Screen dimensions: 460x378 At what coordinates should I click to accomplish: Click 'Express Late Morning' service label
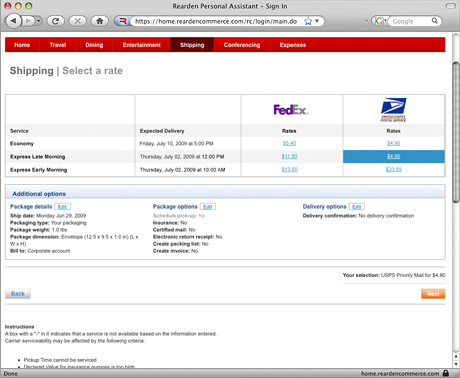[x=38, y=157]
